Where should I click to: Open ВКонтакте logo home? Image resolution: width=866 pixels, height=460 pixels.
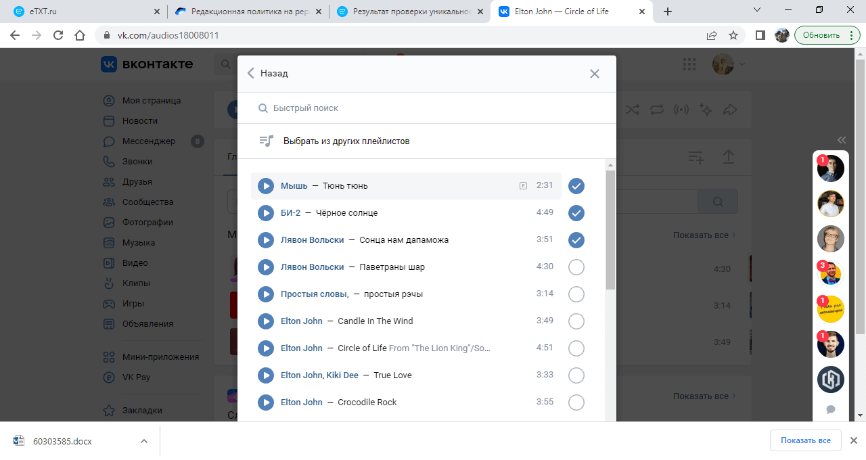[147, 65]
